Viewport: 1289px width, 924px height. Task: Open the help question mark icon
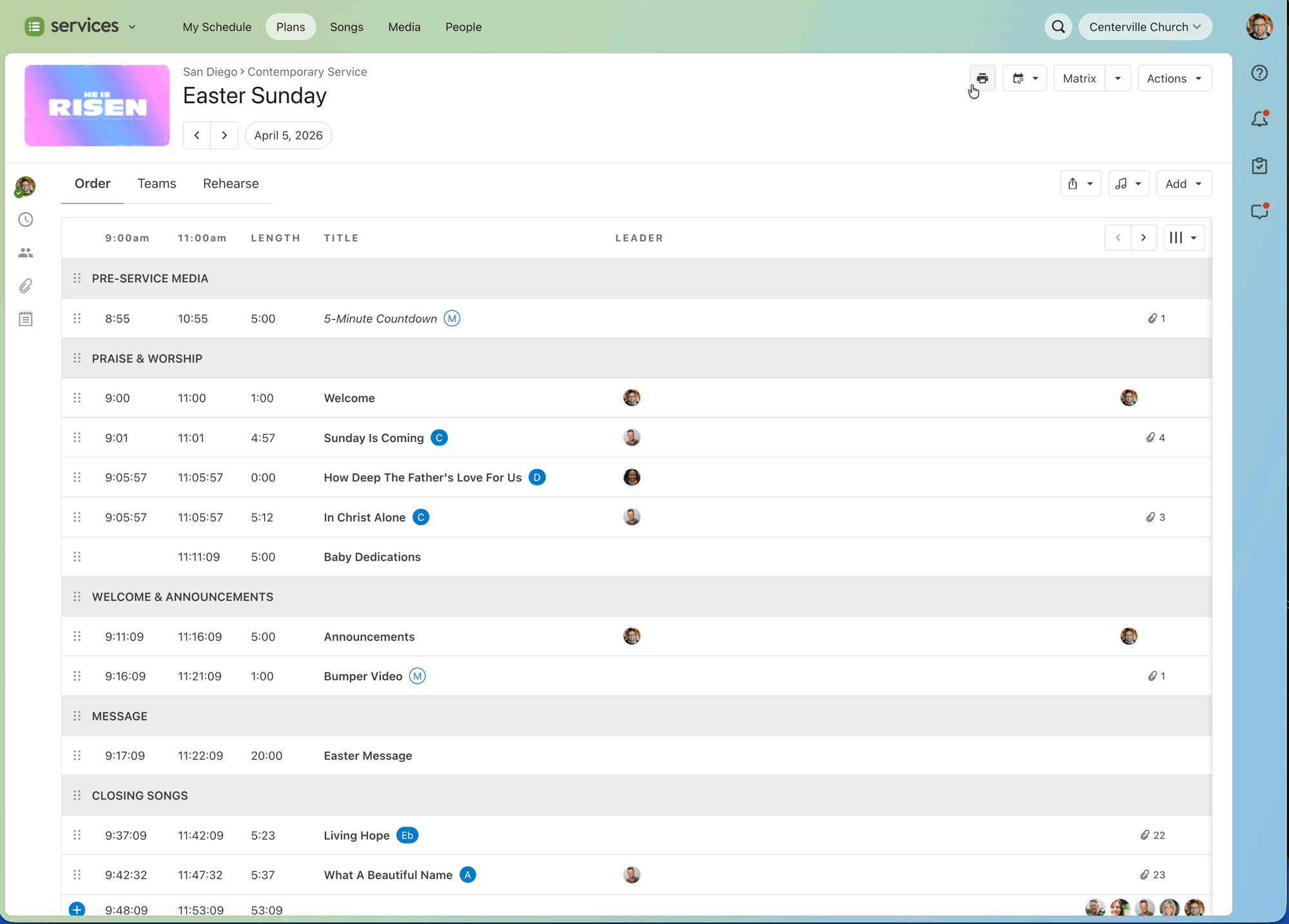tap(1259, 73)
